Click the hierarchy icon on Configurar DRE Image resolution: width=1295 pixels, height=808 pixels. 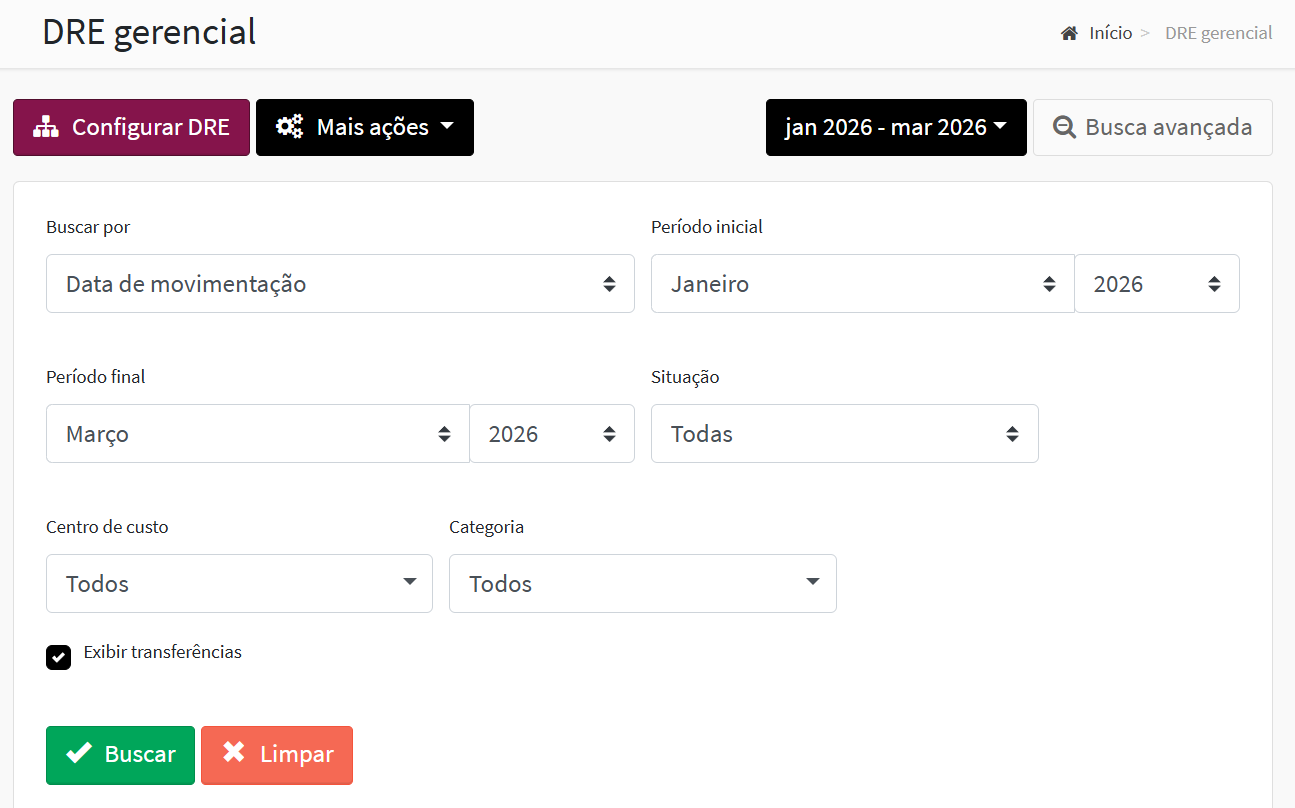[46, 127]
